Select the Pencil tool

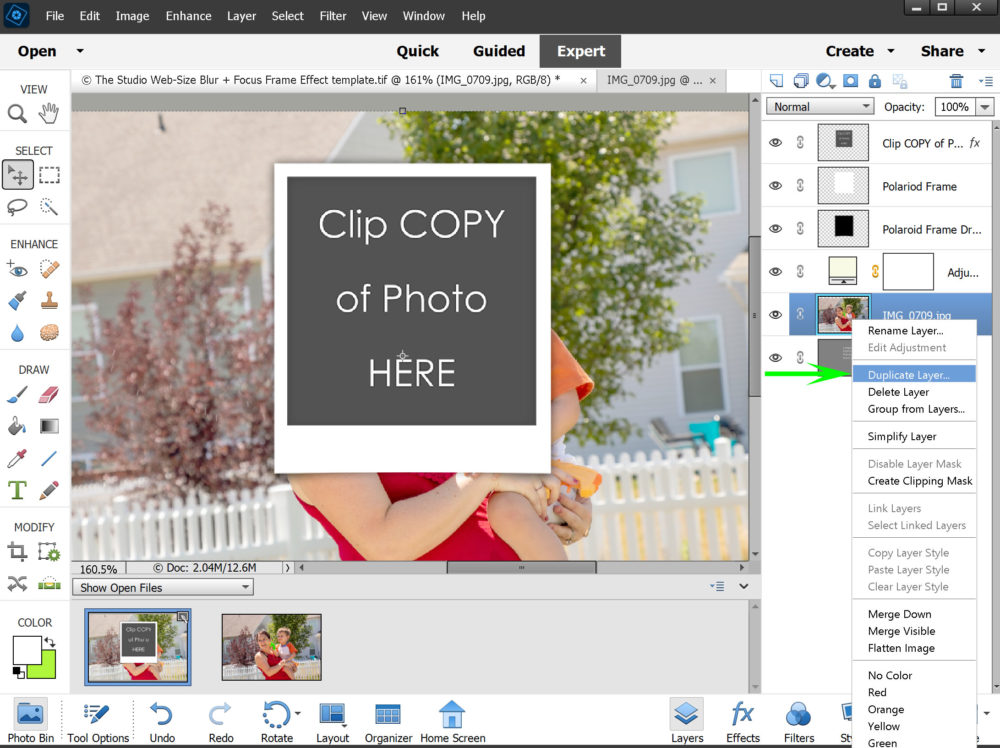(49, 490)
